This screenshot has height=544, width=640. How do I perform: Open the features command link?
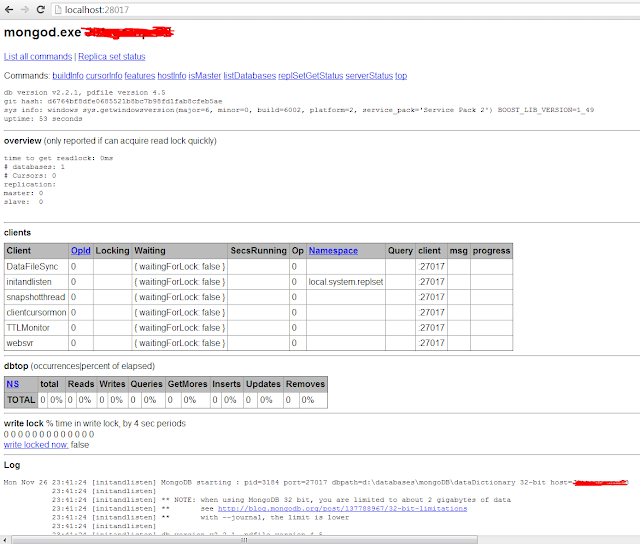tap(140, 75)
